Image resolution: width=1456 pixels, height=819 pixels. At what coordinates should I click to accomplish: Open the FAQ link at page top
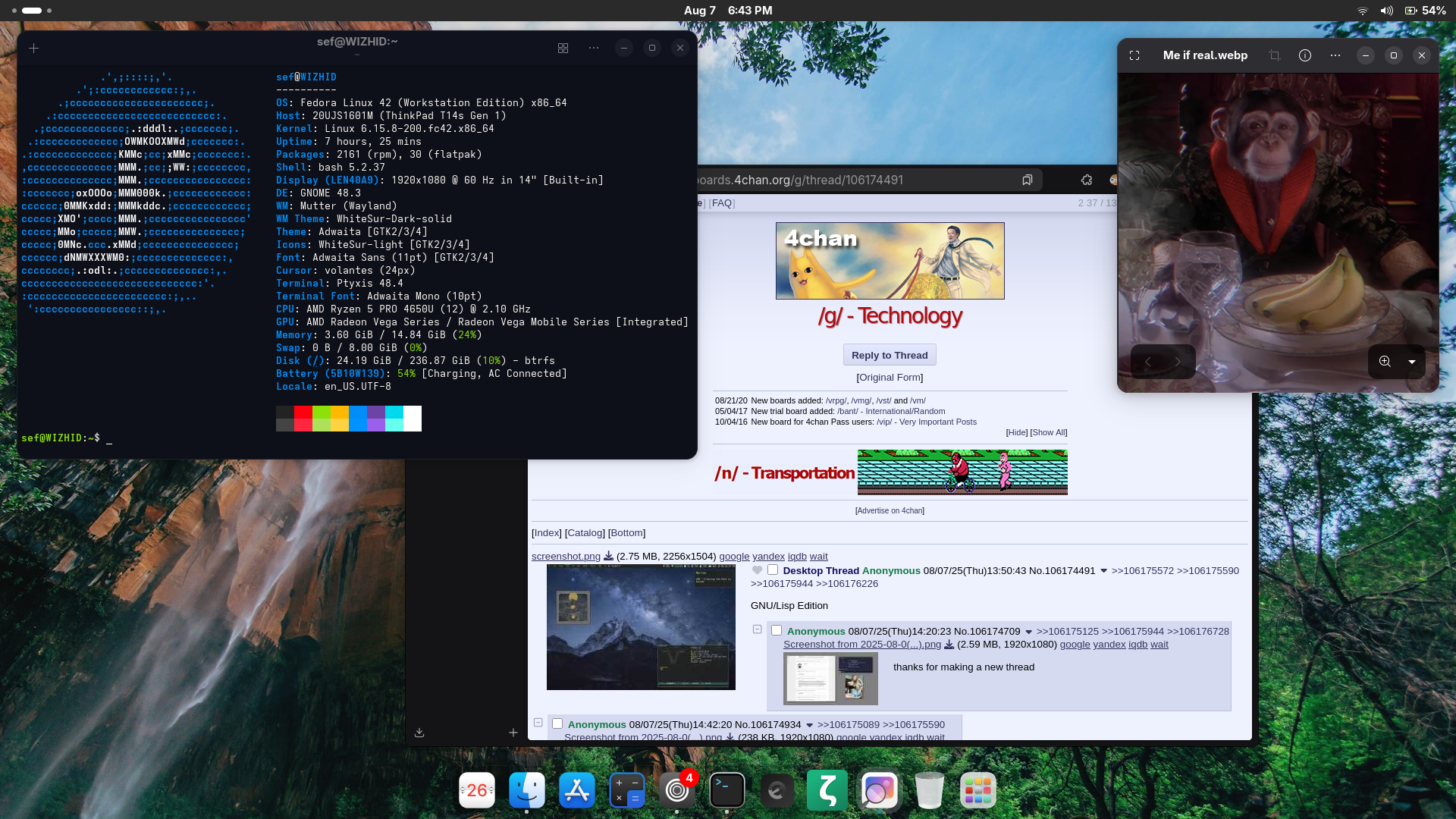722,203
